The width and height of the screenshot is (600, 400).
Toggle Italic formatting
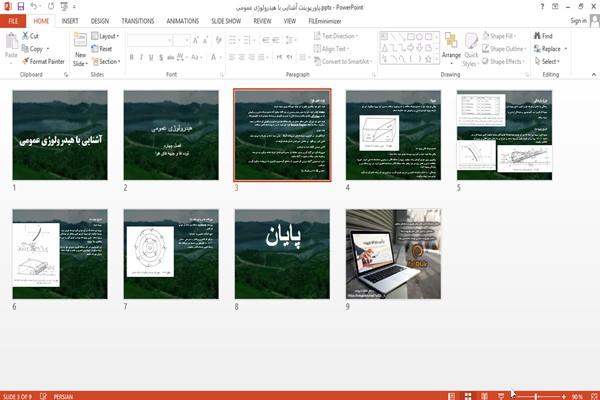click(142, 57)
